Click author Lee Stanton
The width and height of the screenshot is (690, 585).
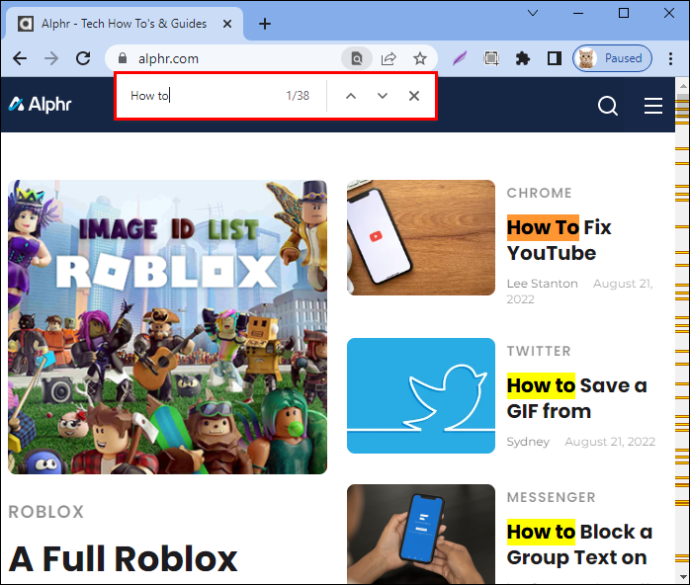542,283
